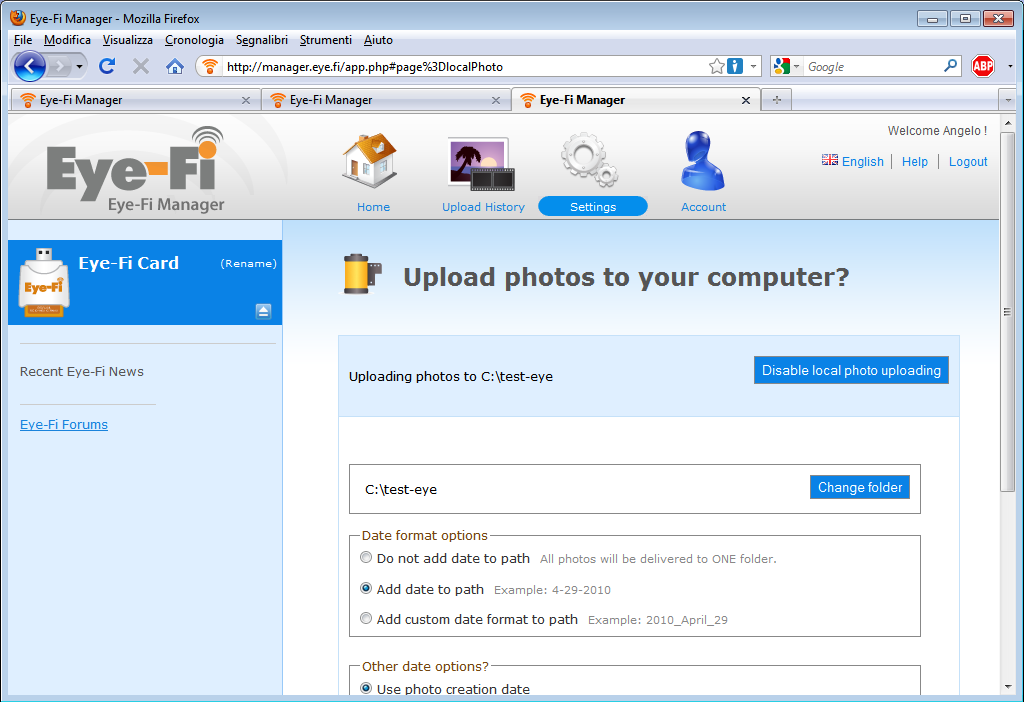Open the Help link
Screen dimensions: 1024x702
click(x=915, y=161)
